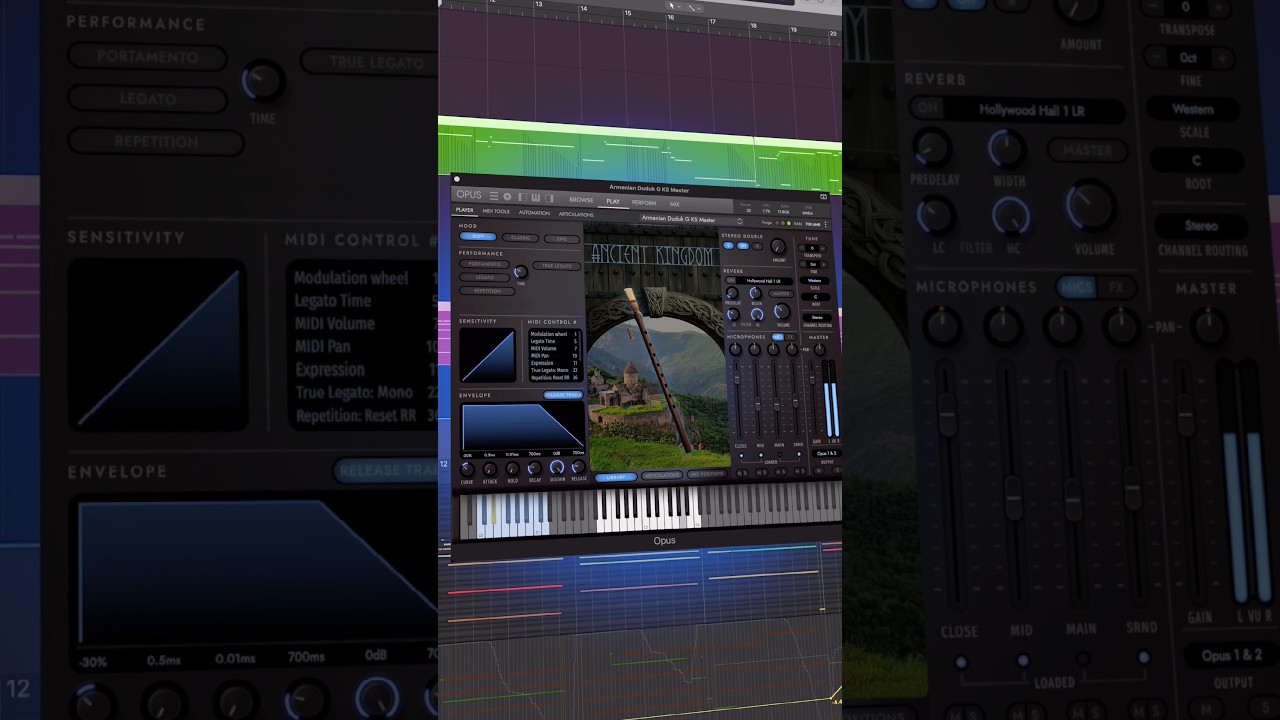
Task: Select 'Modulation wheel' in MIDI Control list
Action: [x=549, y=333]
